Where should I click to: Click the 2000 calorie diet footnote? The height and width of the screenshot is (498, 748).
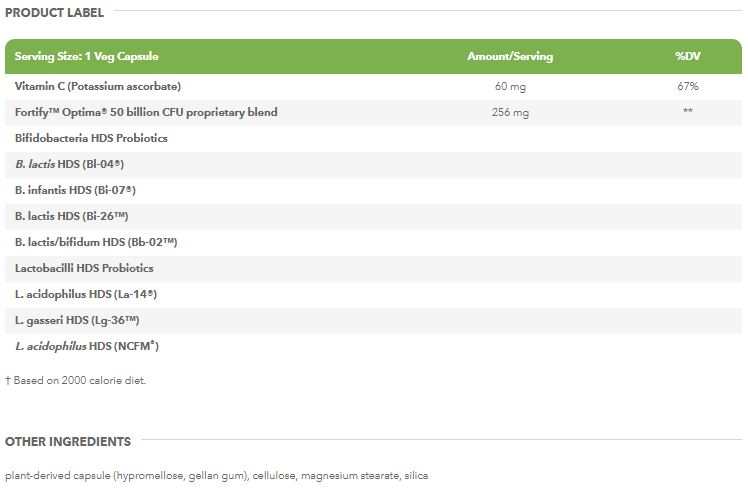79,380
